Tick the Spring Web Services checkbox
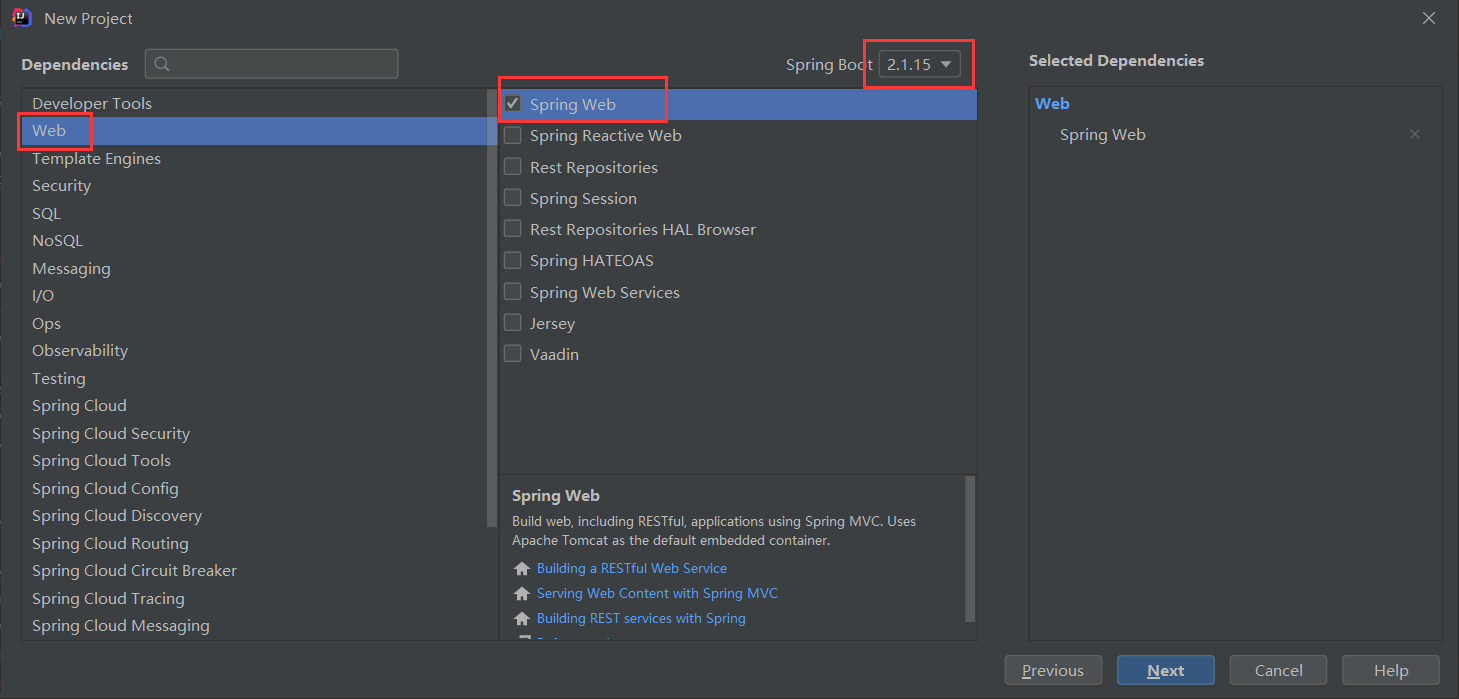The height and width of the screenshot is (699, 1459). (513, 291)
